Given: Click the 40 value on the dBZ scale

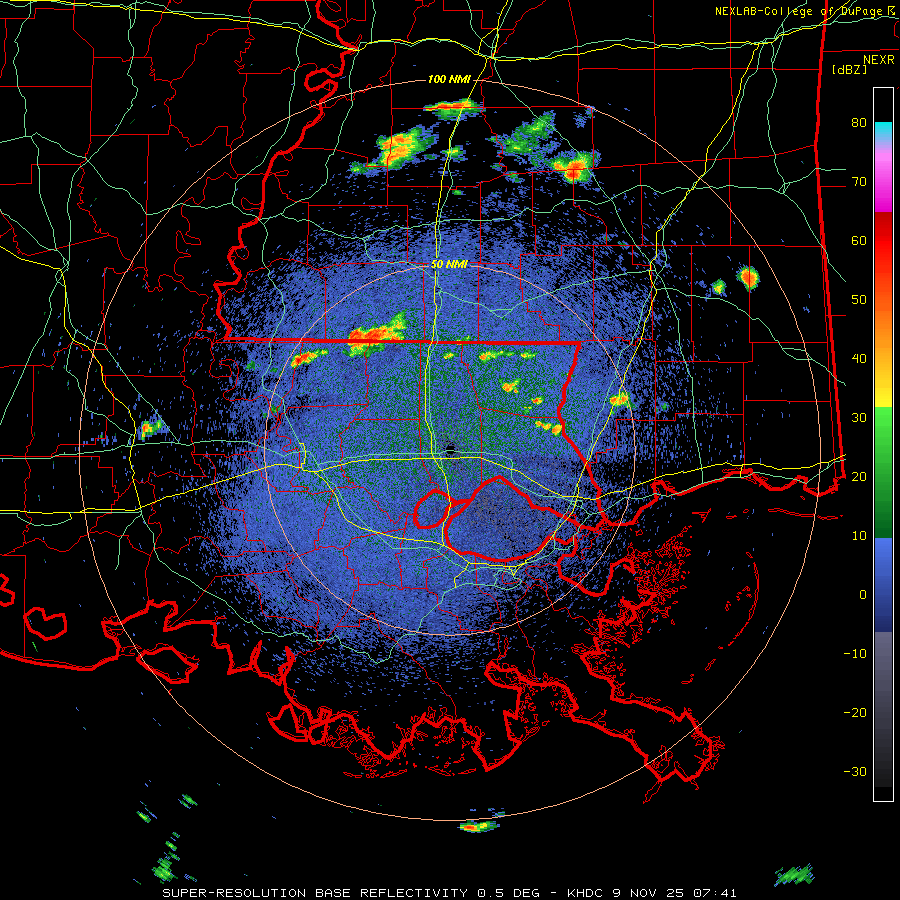Looking at the screenshot, I should [x=859, y=358].
